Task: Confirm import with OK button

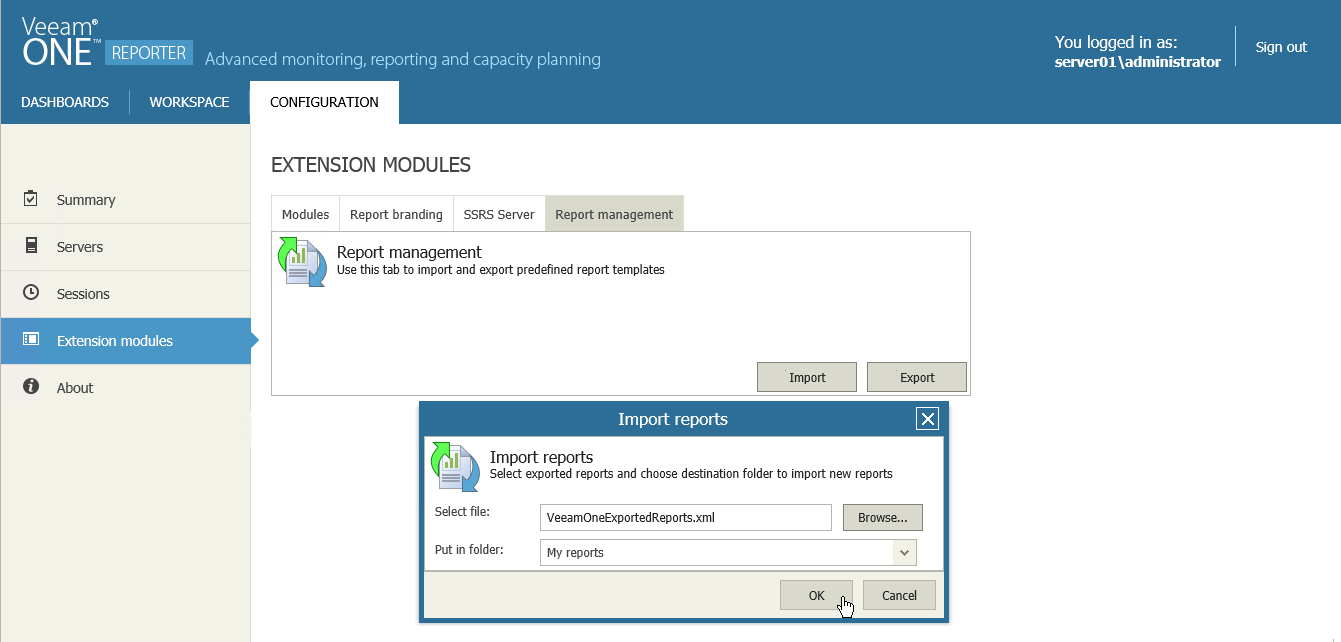Action: 816,595
